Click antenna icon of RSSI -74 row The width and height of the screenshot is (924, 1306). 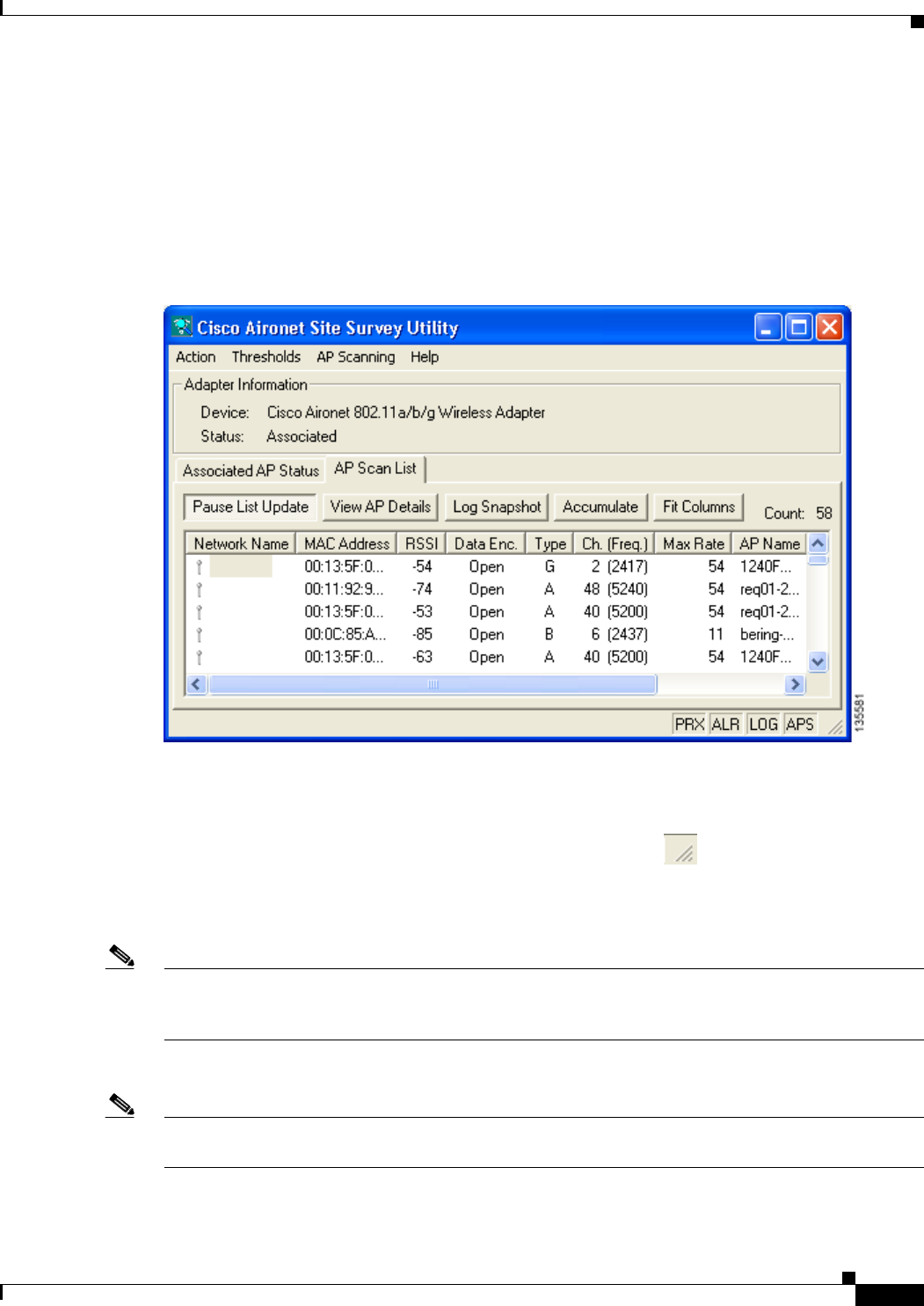click(x=200, y=590)
